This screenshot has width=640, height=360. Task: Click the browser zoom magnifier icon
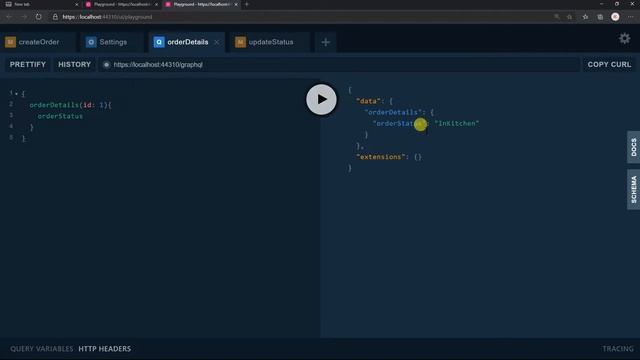coord(557,17)
